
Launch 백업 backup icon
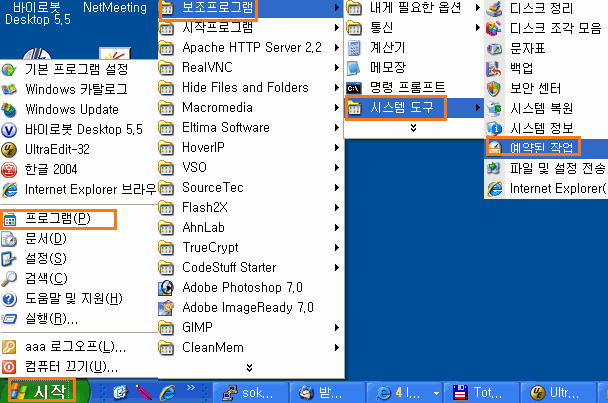pos(494,69)
